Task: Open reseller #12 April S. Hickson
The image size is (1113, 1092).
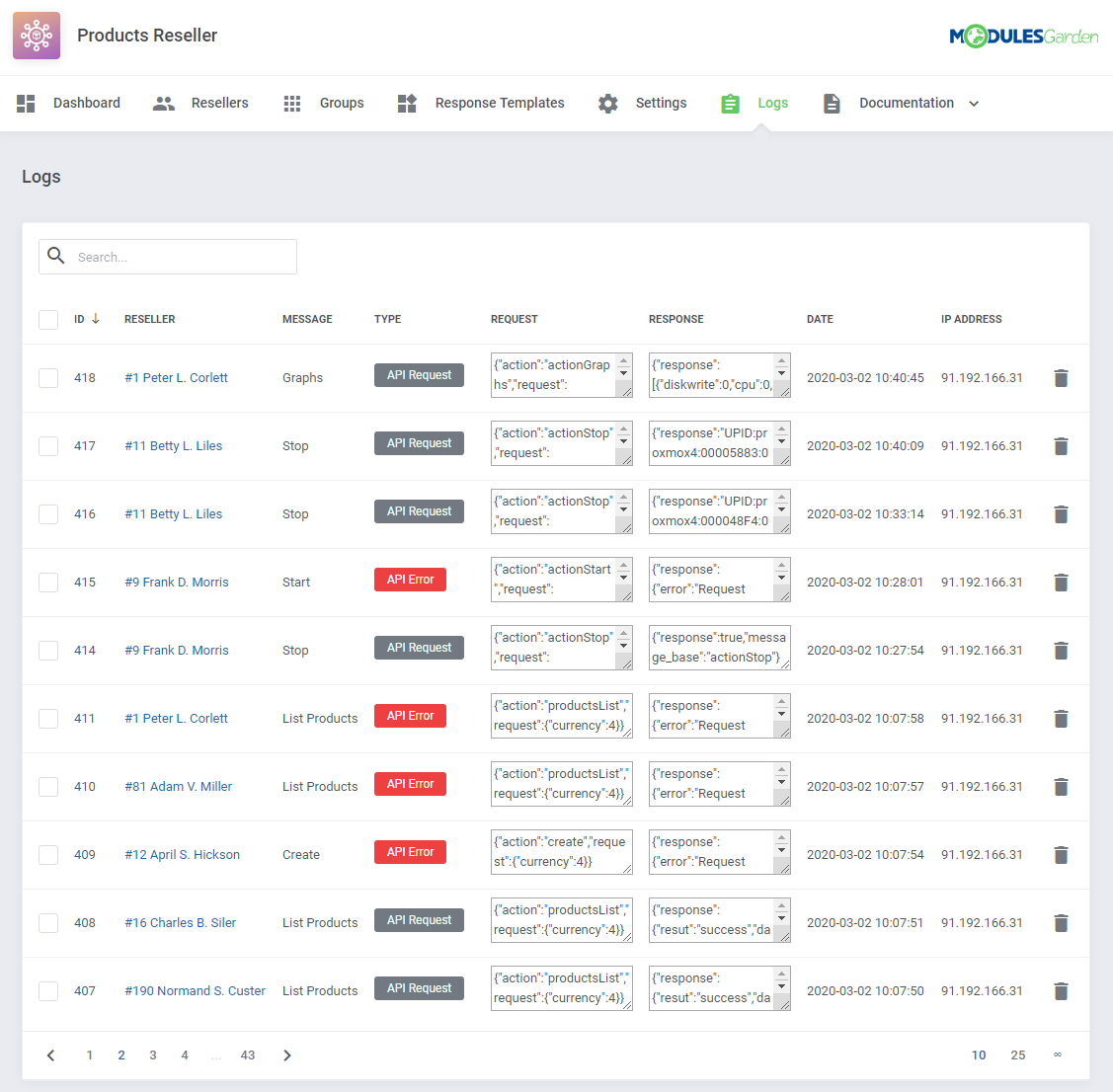Action: [x=183, y=855]
